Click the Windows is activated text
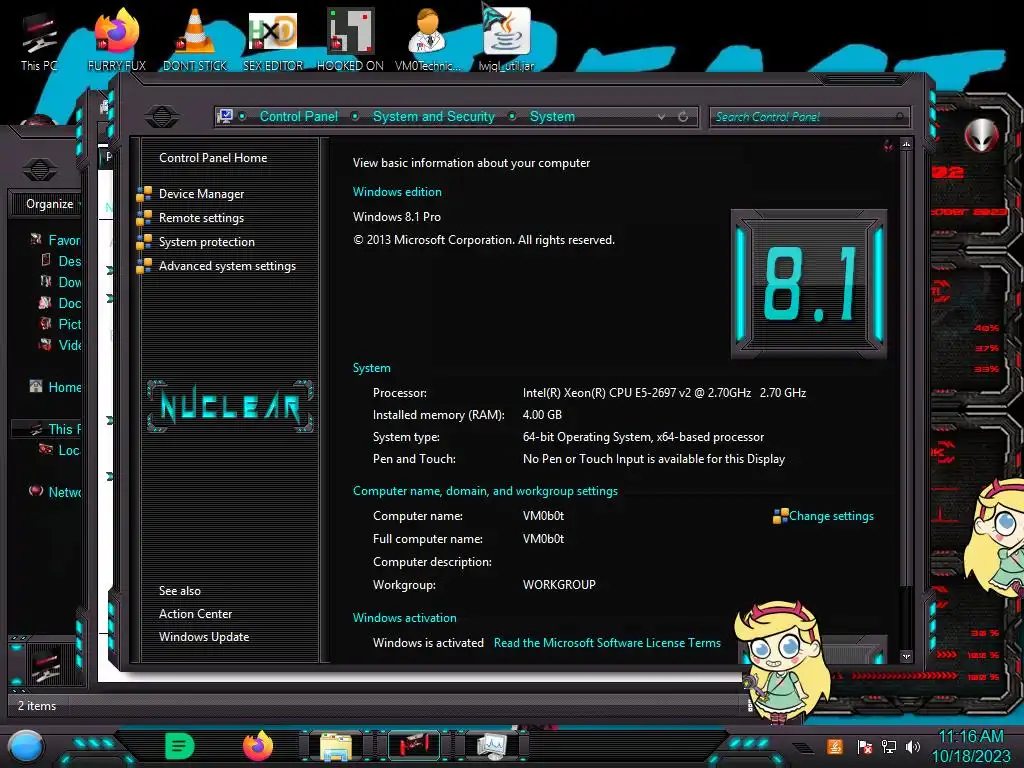Image resolution: width=1024 pixels, height=768 pixels. coord(428,643)
